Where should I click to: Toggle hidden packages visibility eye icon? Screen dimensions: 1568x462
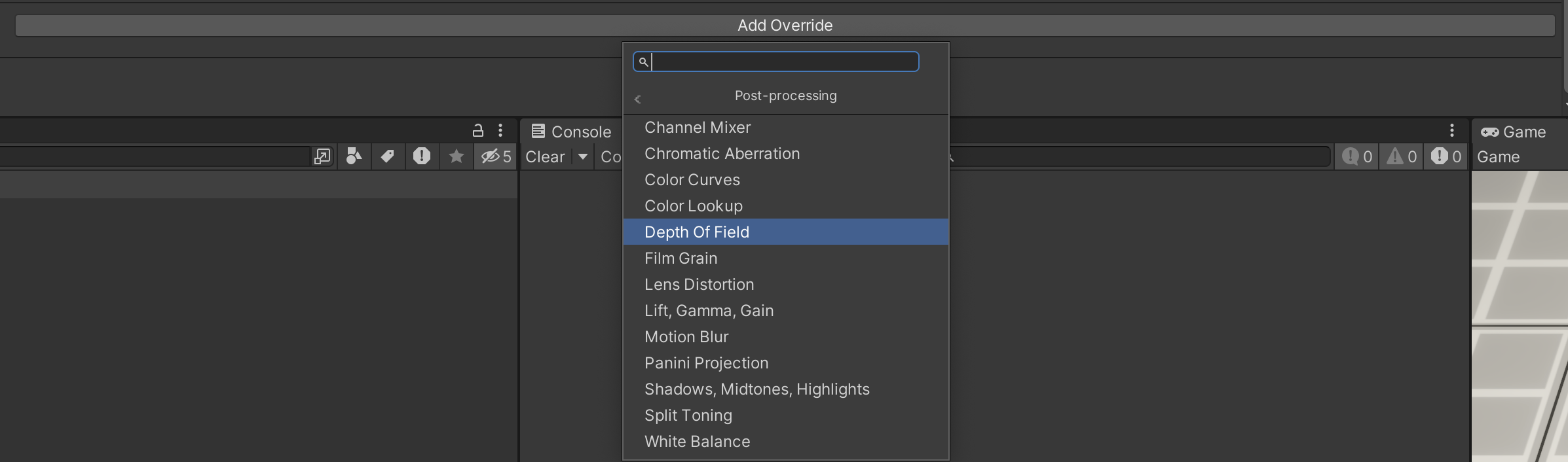[496, 156]
